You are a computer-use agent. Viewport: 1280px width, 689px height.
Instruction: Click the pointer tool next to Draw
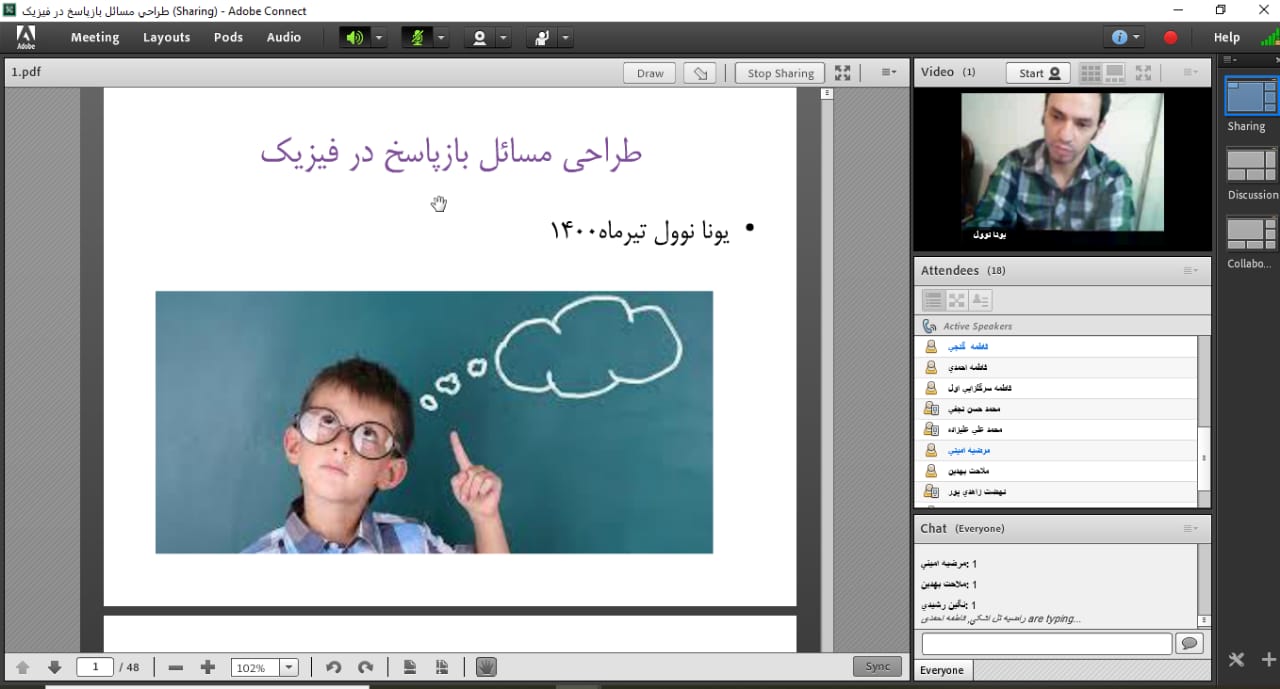pyautogui.click(x=700, y=73)
